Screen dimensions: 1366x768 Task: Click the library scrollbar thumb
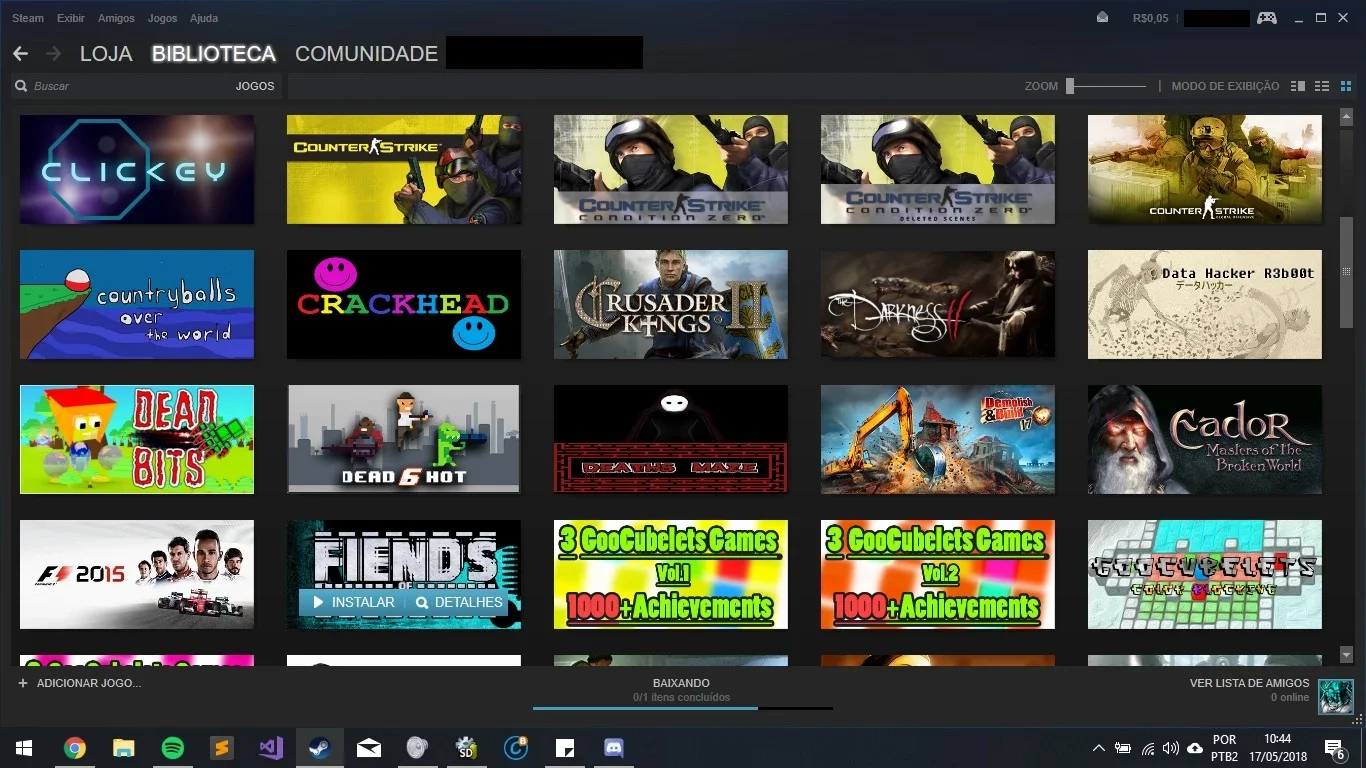[x=1346, y=270]
